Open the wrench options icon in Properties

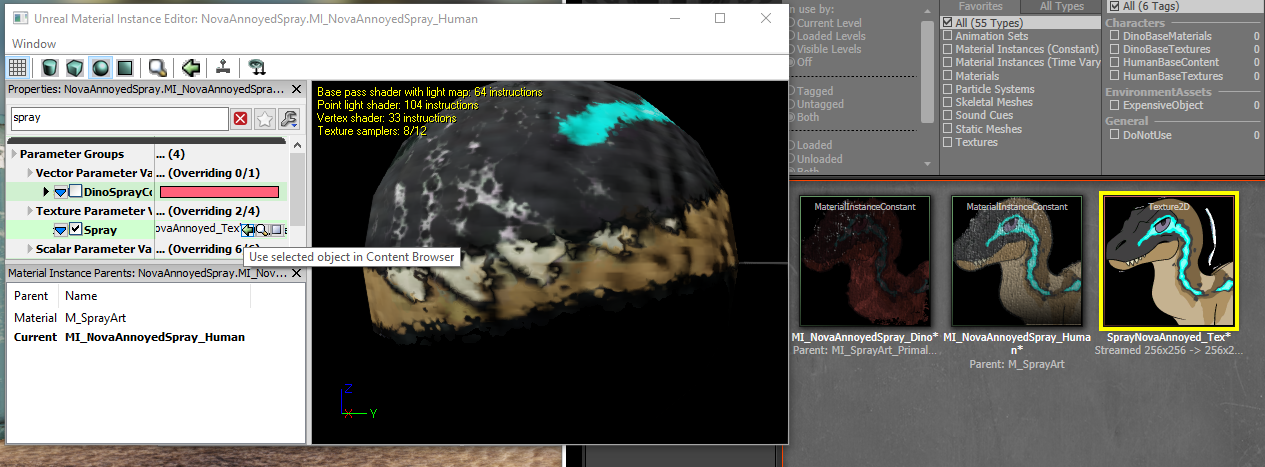tap(288, 119)
